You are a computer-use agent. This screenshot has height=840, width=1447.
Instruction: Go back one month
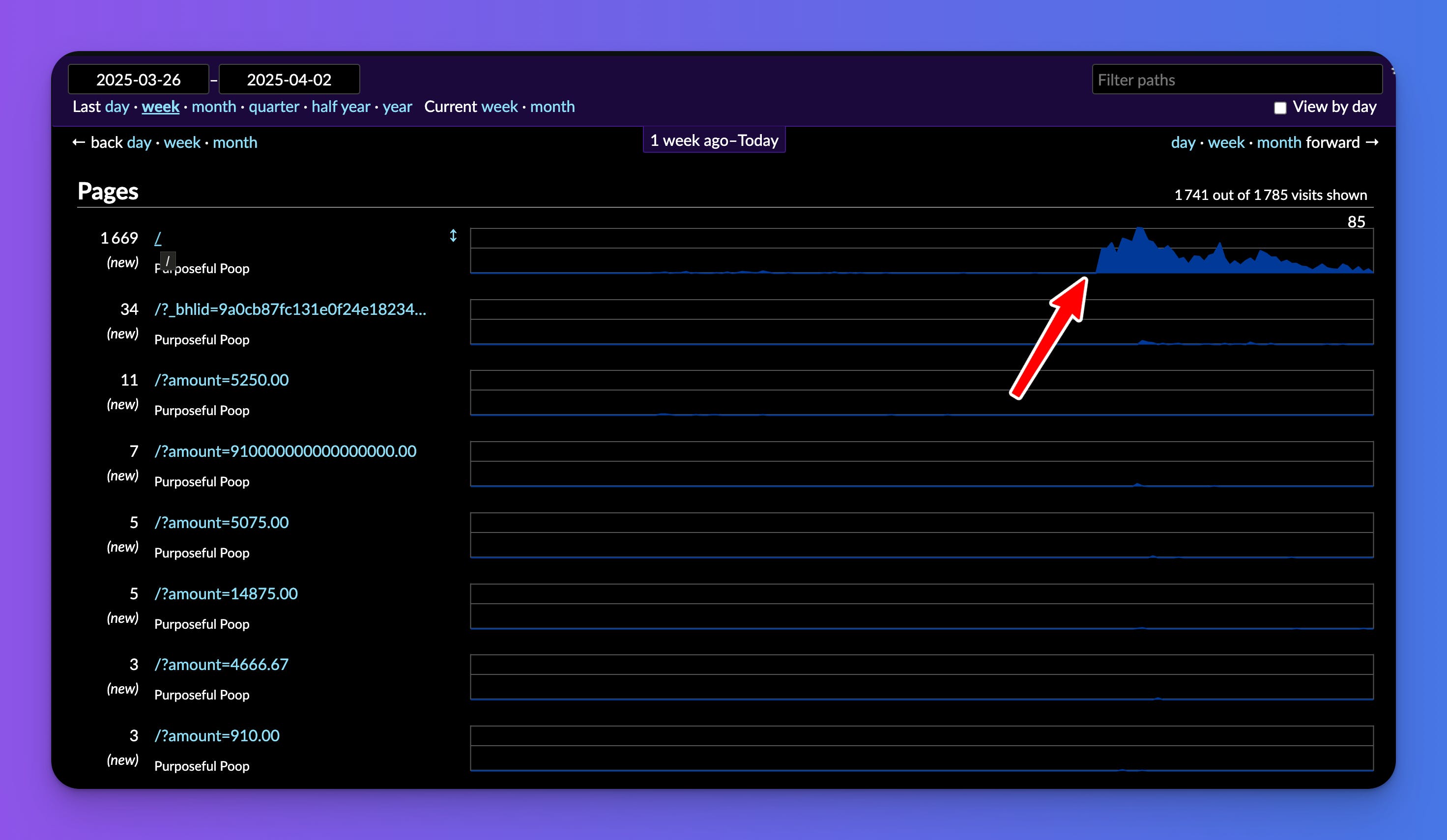click(x=235, y=142)
